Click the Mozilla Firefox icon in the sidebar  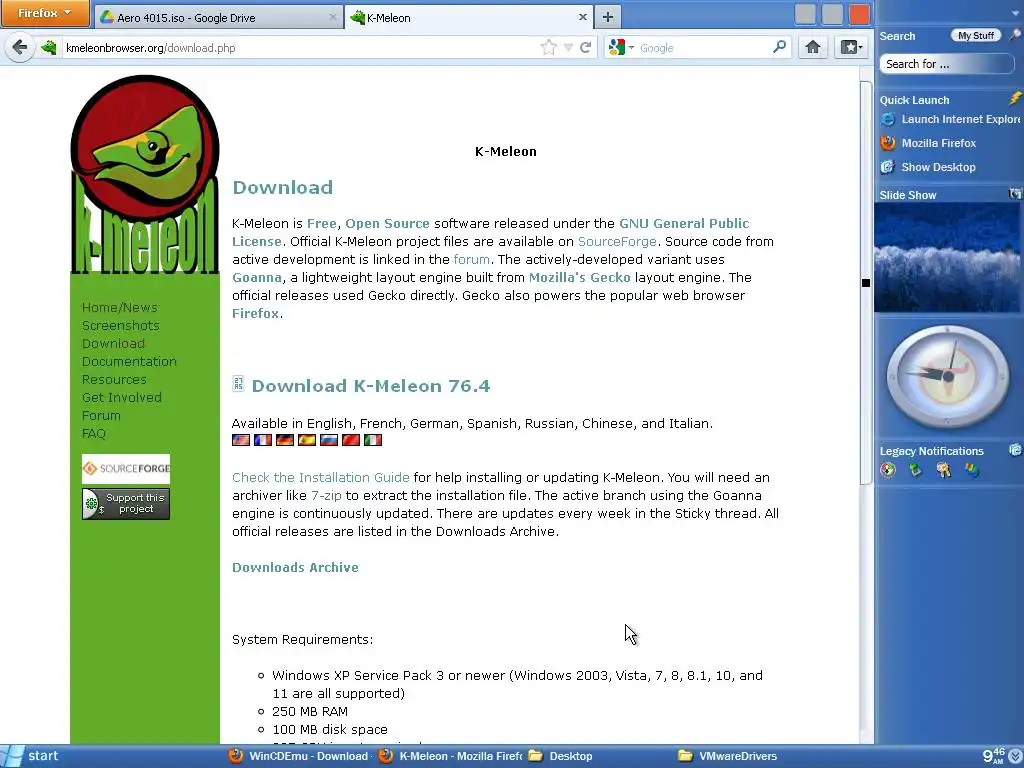point(888,143)
